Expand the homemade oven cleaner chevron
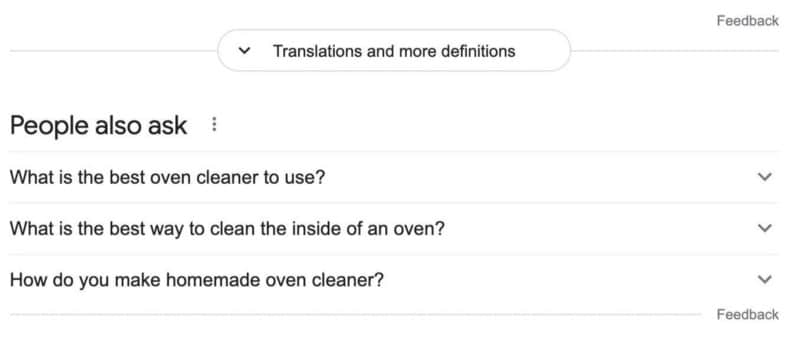This screenshot has width=800, height=361. (764, 279)
